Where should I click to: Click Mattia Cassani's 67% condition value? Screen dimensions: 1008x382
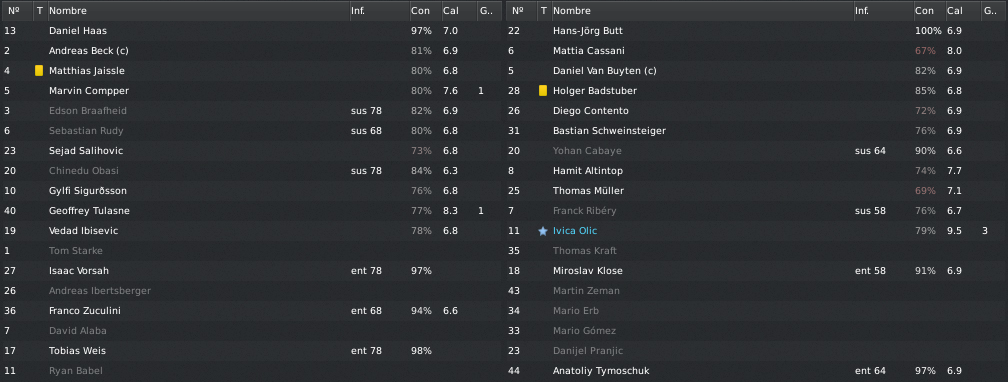point(925,51)
